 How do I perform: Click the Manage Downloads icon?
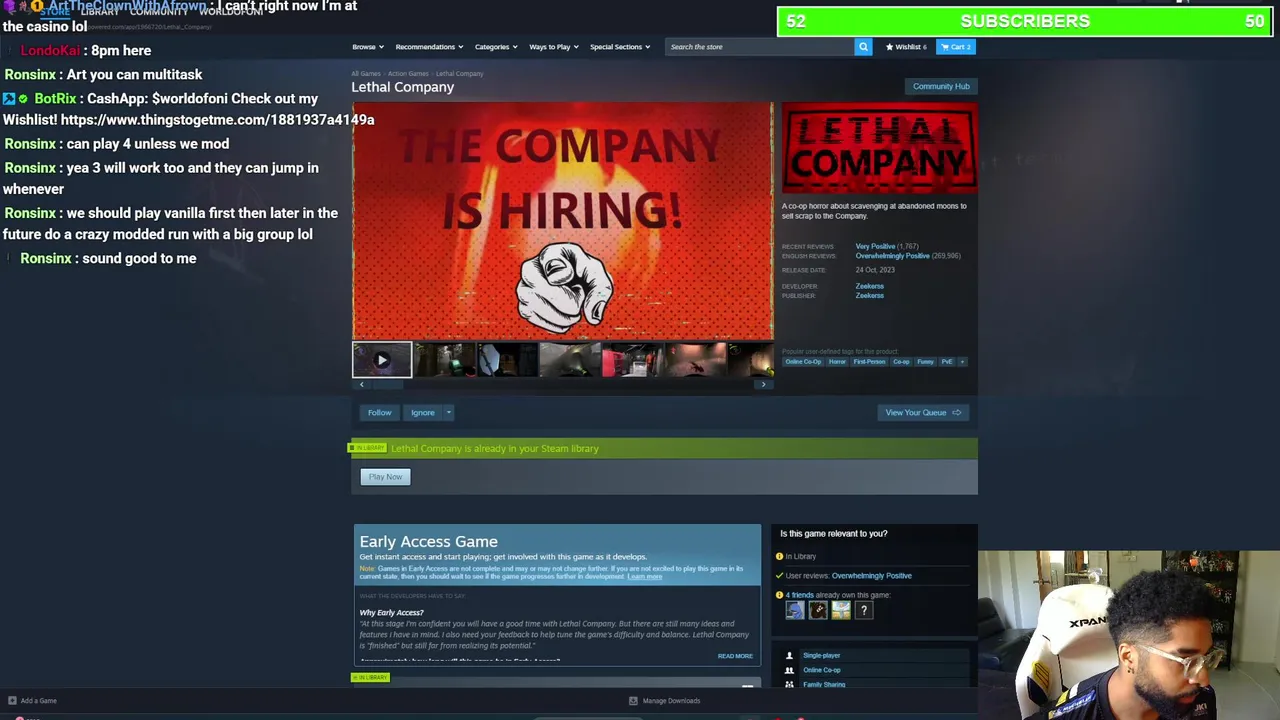tap(633, 701)
